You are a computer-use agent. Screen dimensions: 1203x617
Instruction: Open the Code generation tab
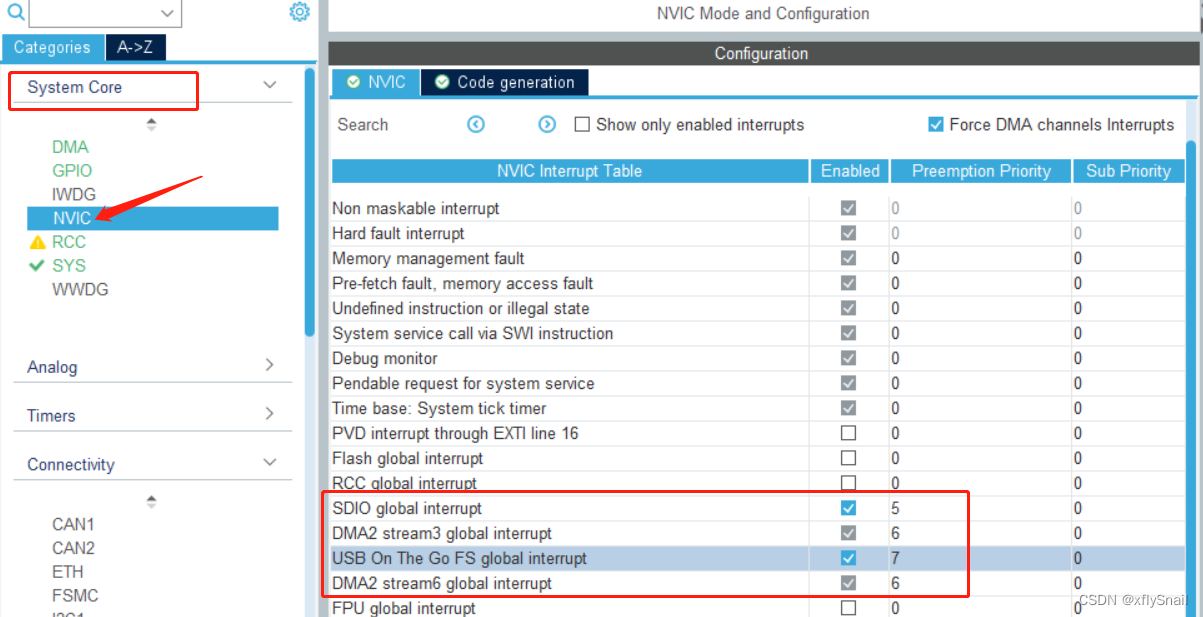click(x=505, y=82)
